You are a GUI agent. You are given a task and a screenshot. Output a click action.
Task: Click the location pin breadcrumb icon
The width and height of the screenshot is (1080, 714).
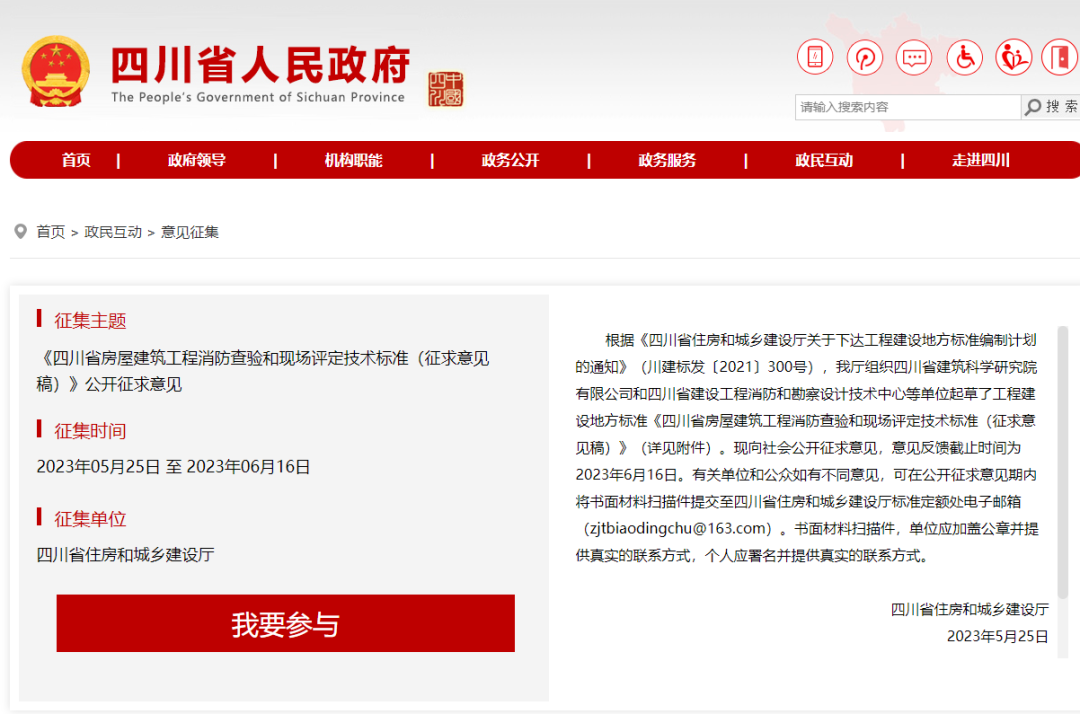pyautogui.click(x=21, y=232)
